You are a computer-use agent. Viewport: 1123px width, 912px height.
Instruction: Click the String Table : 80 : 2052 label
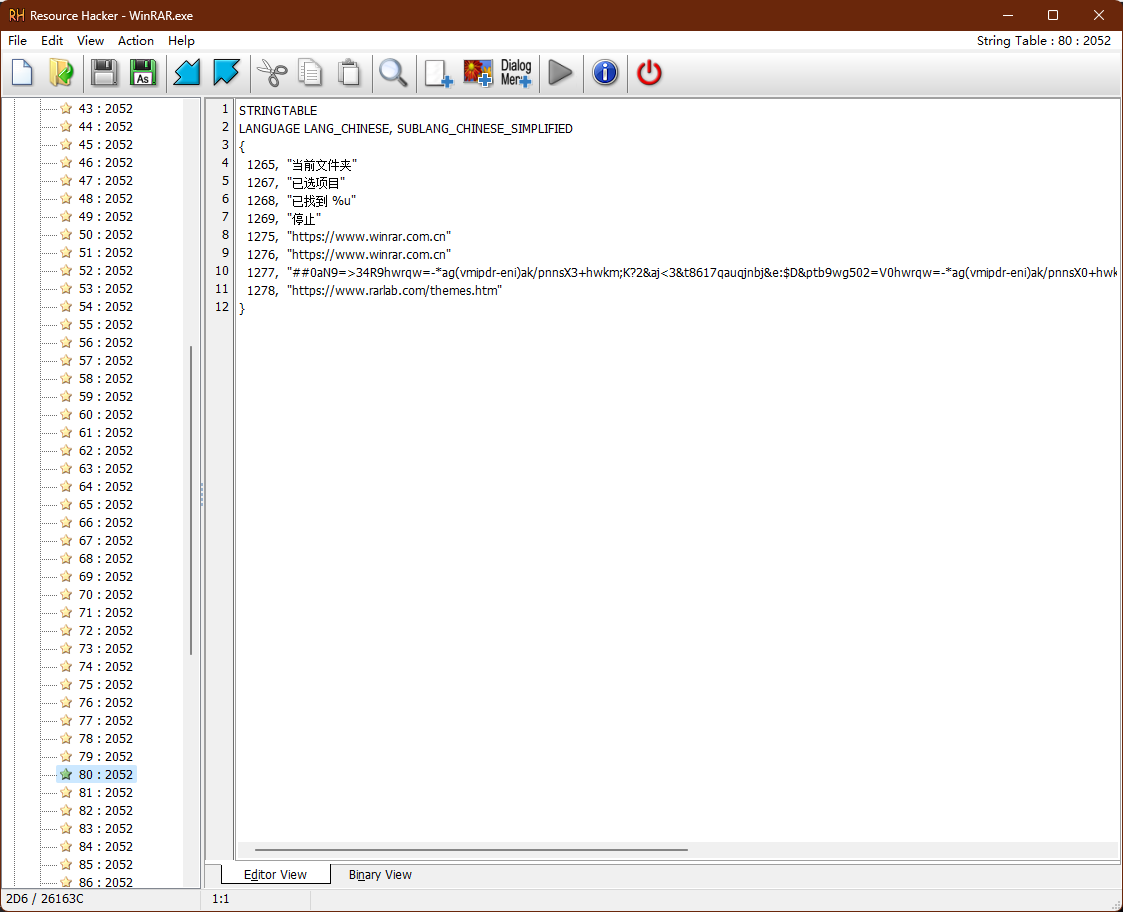1044,41
